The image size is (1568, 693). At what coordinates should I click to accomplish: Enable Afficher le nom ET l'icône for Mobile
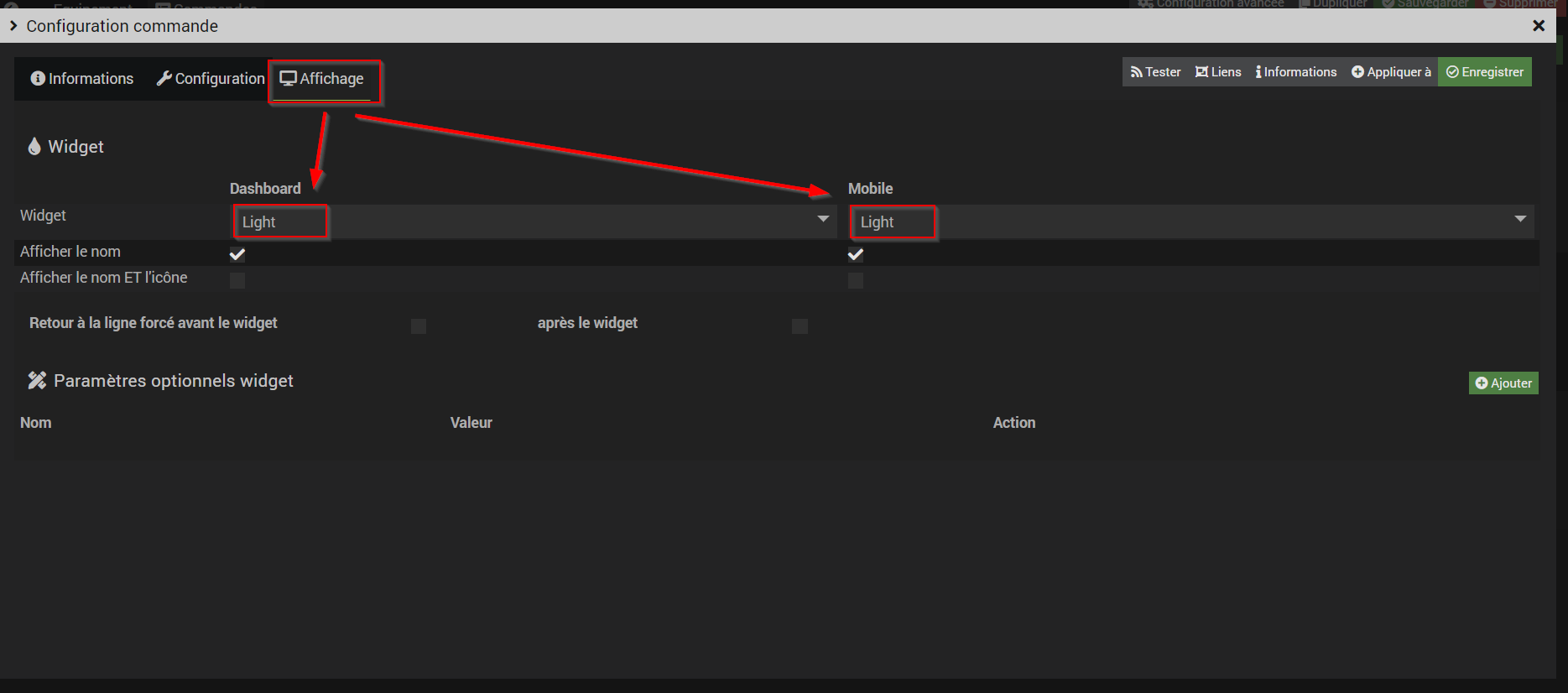[856, 280]
